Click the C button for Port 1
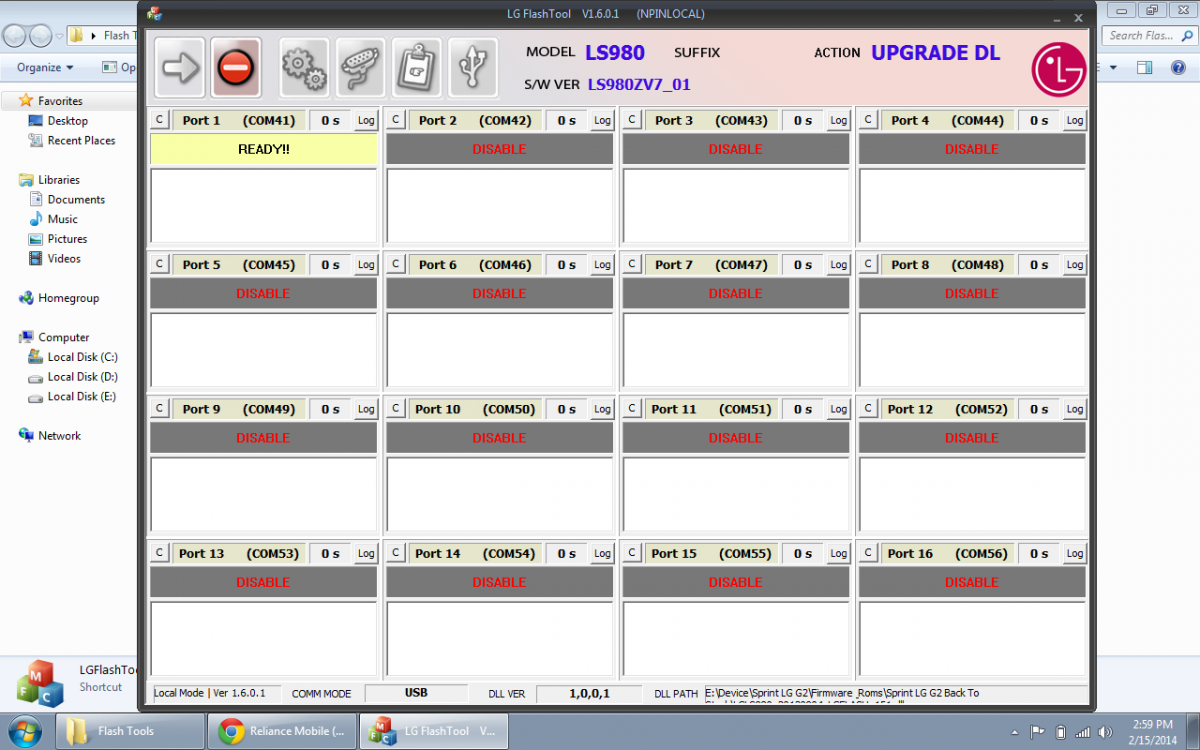The image size is (1200, 750). point(159,120)
